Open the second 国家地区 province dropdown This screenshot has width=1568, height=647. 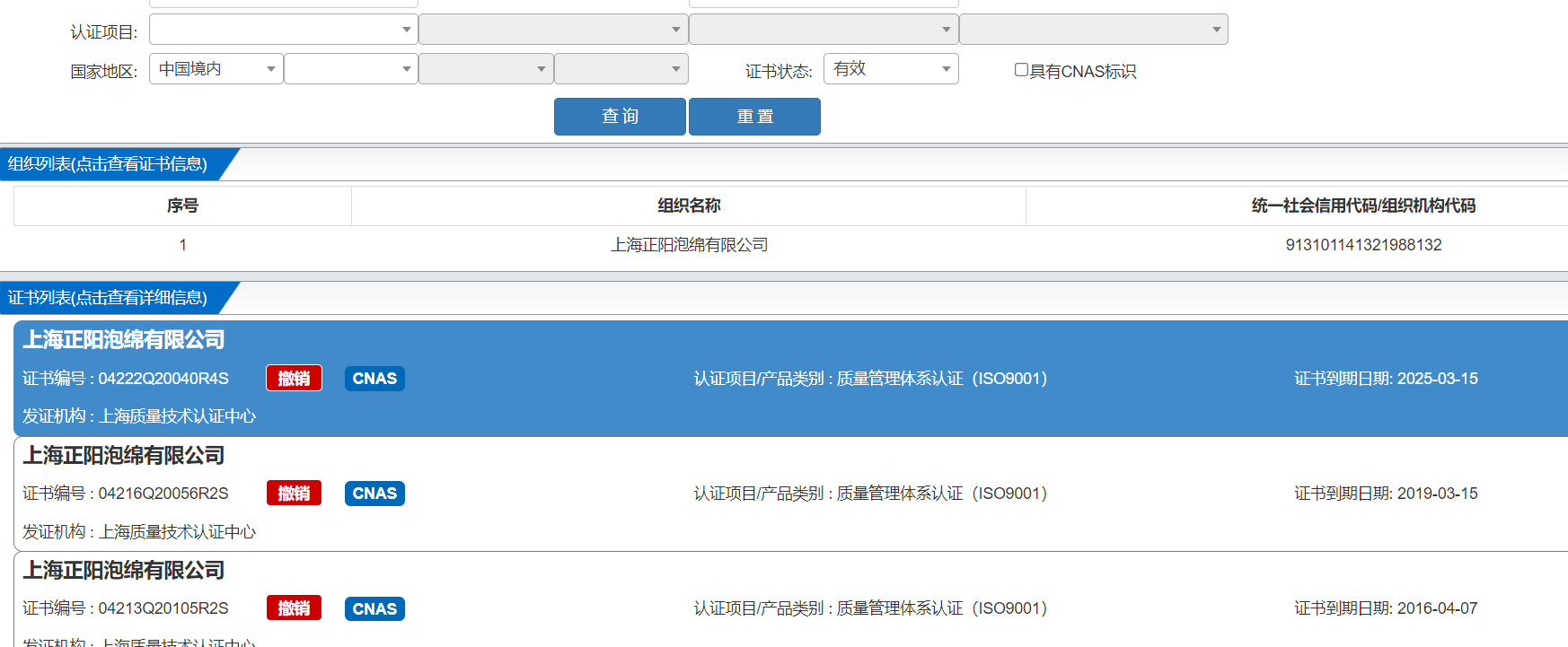[351, 69]
